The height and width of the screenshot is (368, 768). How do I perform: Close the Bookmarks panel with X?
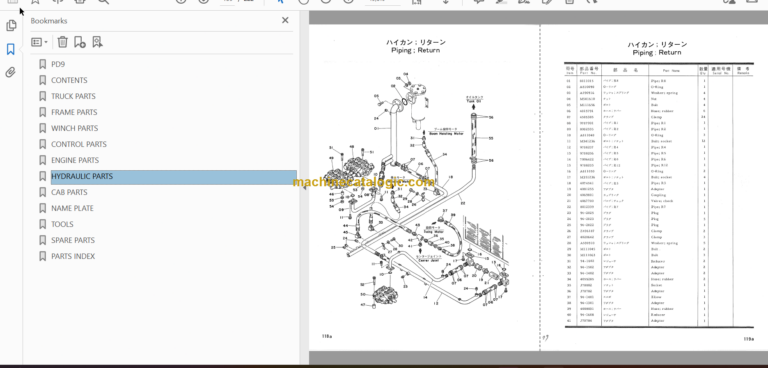(x=285, y=20)
